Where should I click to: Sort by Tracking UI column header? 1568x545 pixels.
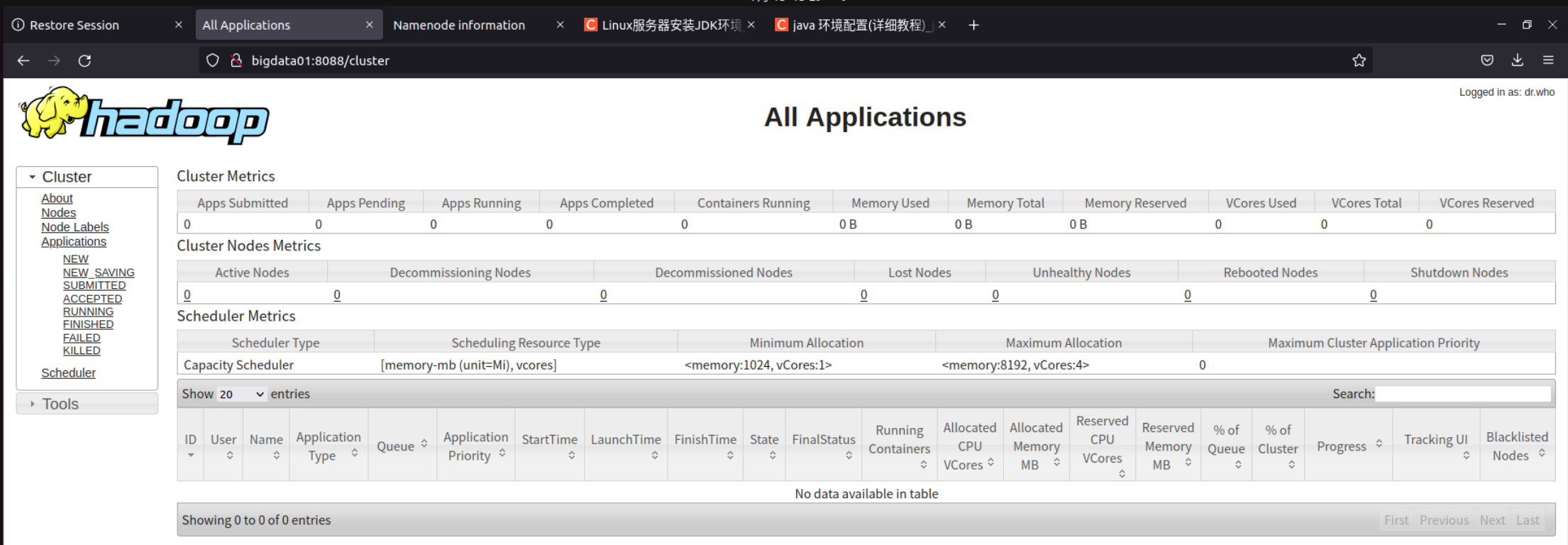click(x=1436, y=446)
